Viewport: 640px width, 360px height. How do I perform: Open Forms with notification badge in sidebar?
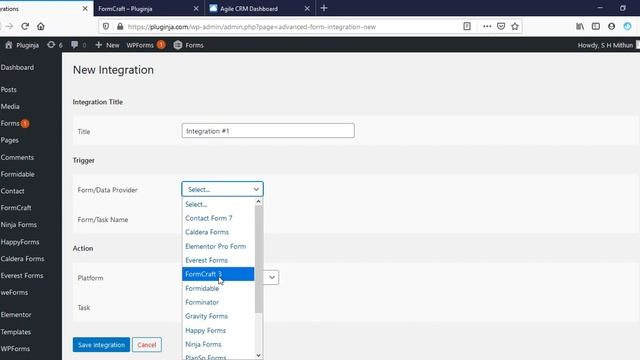tap(15, 123)
